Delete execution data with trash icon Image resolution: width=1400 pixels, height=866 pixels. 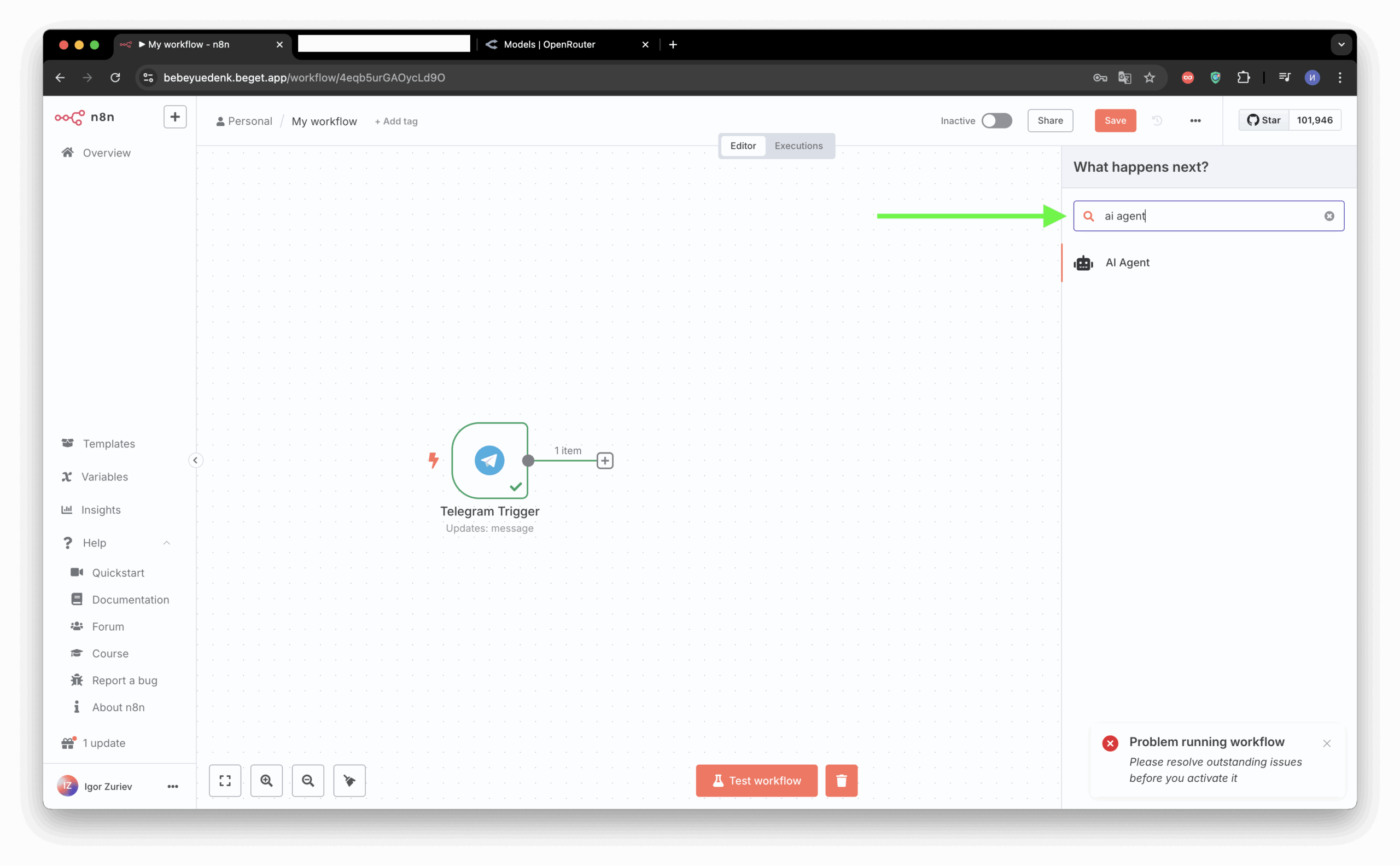pyautogui.click(x=841, y=781)
